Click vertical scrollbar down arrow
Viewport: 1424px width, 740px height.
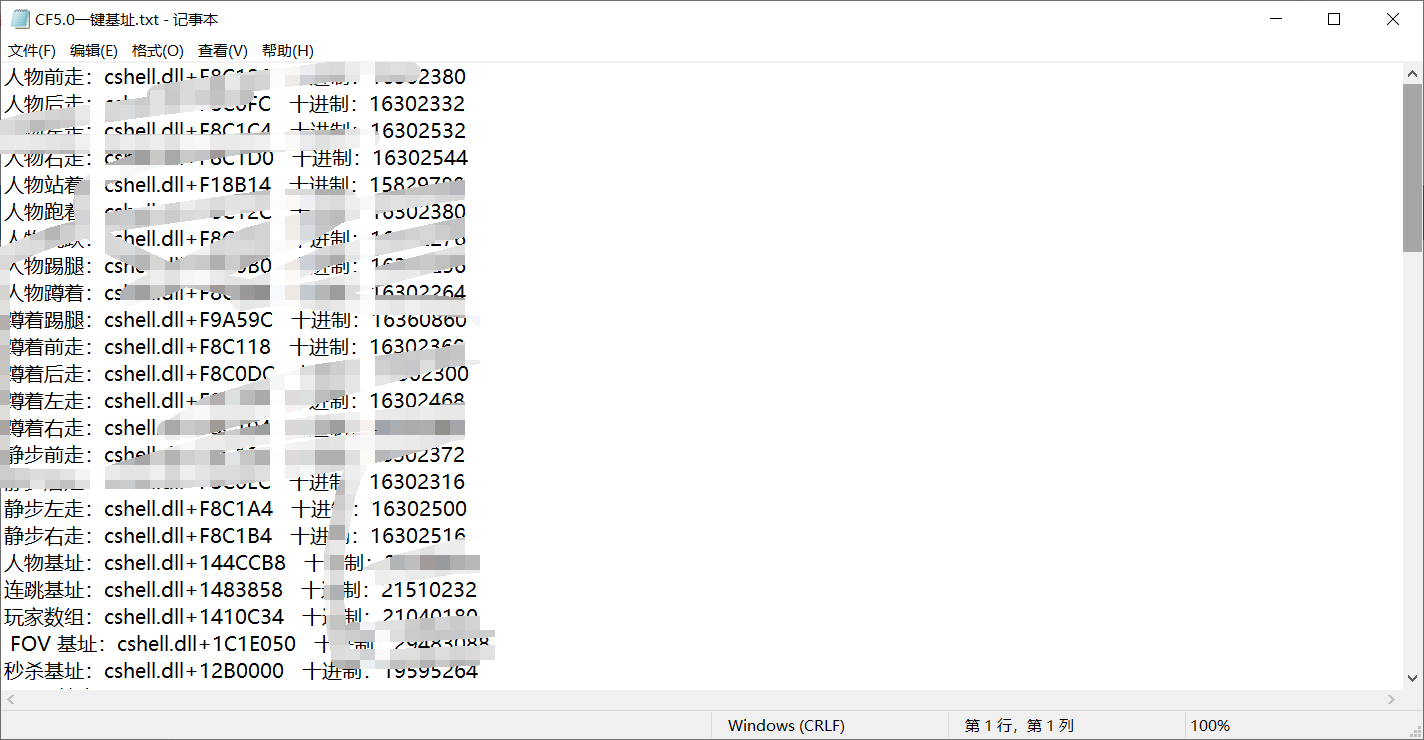click(1412, 678)
